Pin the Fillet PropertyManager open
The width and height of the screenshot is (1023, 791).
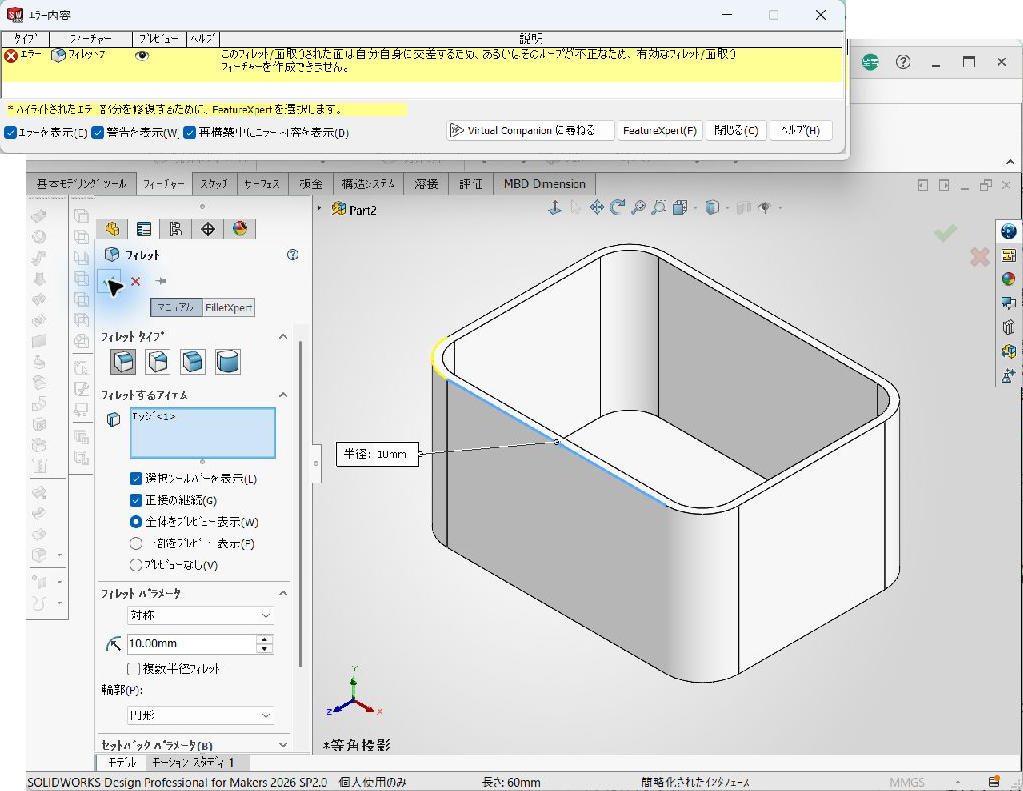pyautogui.click(x=160, y=281)
